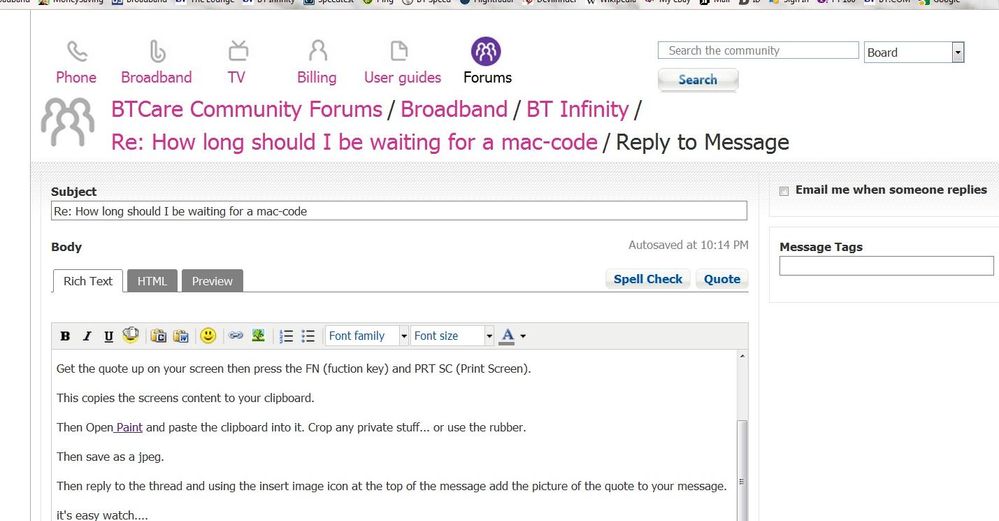
Task: Apply the text color A icon
Action: pos(507,336)
